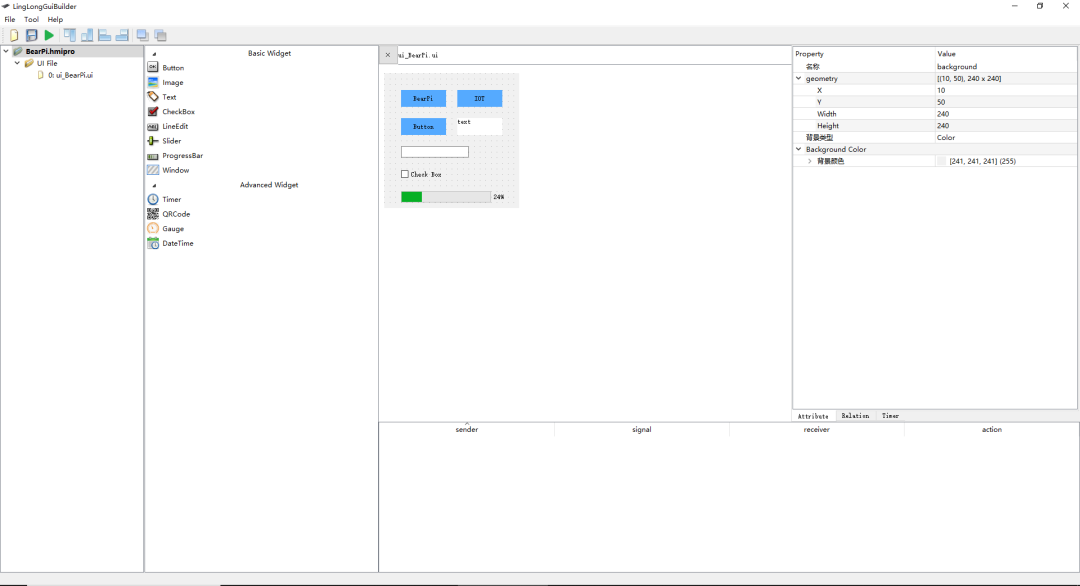This screenshot has width=1080, height=586.
Task: Select the DateTime widget
Action: coord(177,243)
